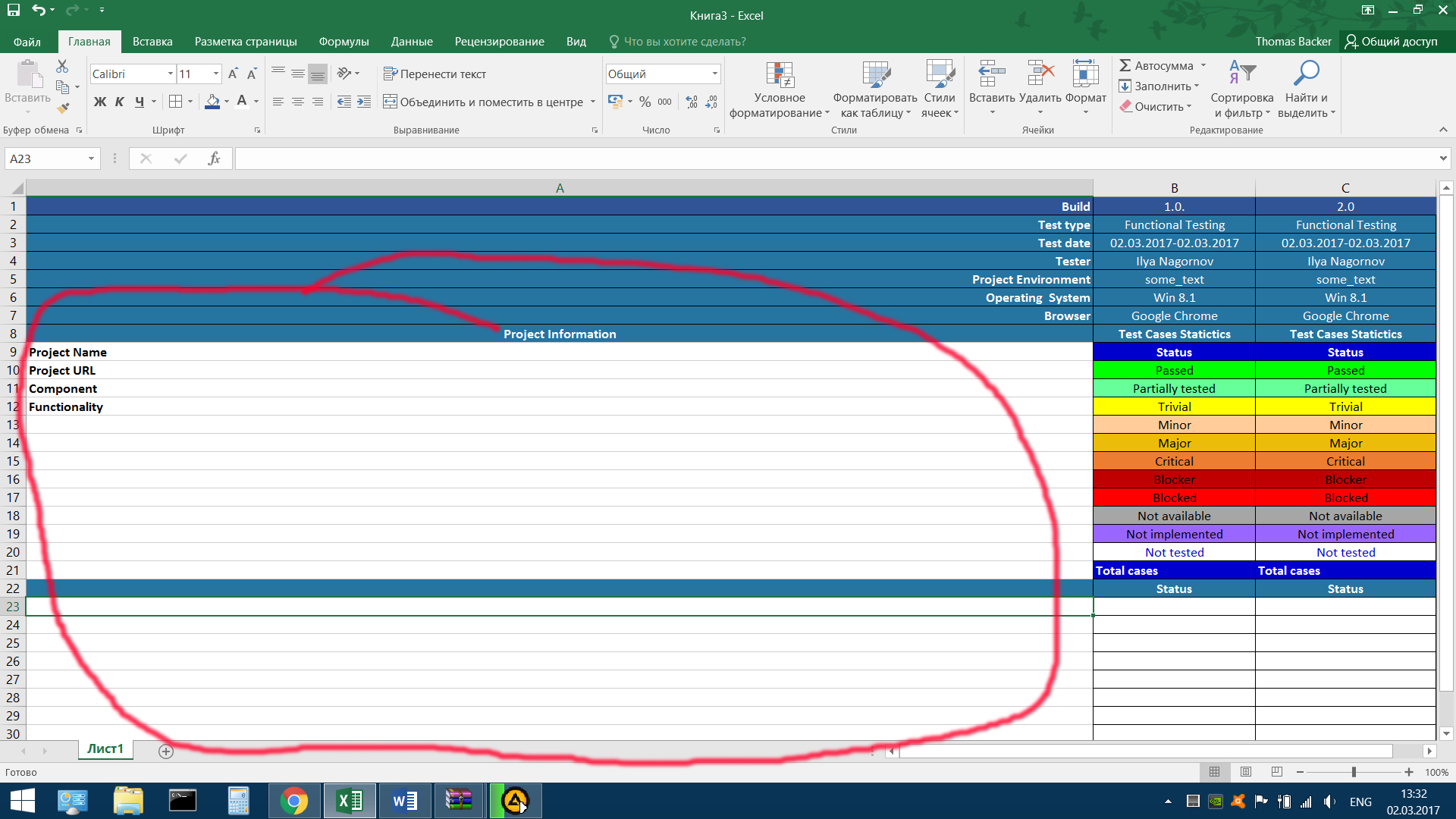Click the Paste clipboard icon
Screen dimensions: 1456x819
pyautogui.click(x=28, y=74)
